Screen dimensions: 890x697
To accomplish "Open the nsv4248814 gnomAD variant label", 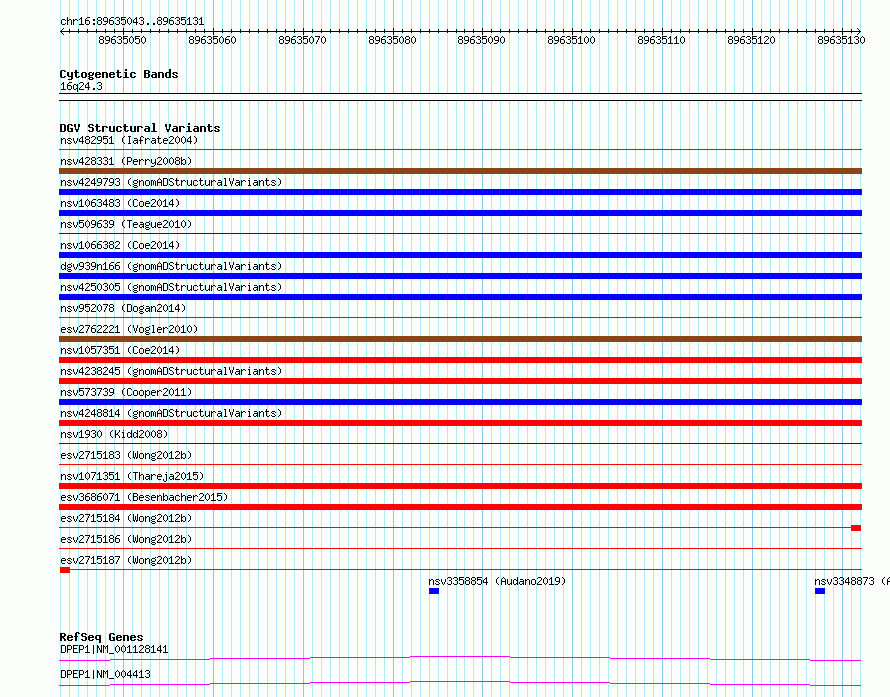I will [x=171, y=413].
